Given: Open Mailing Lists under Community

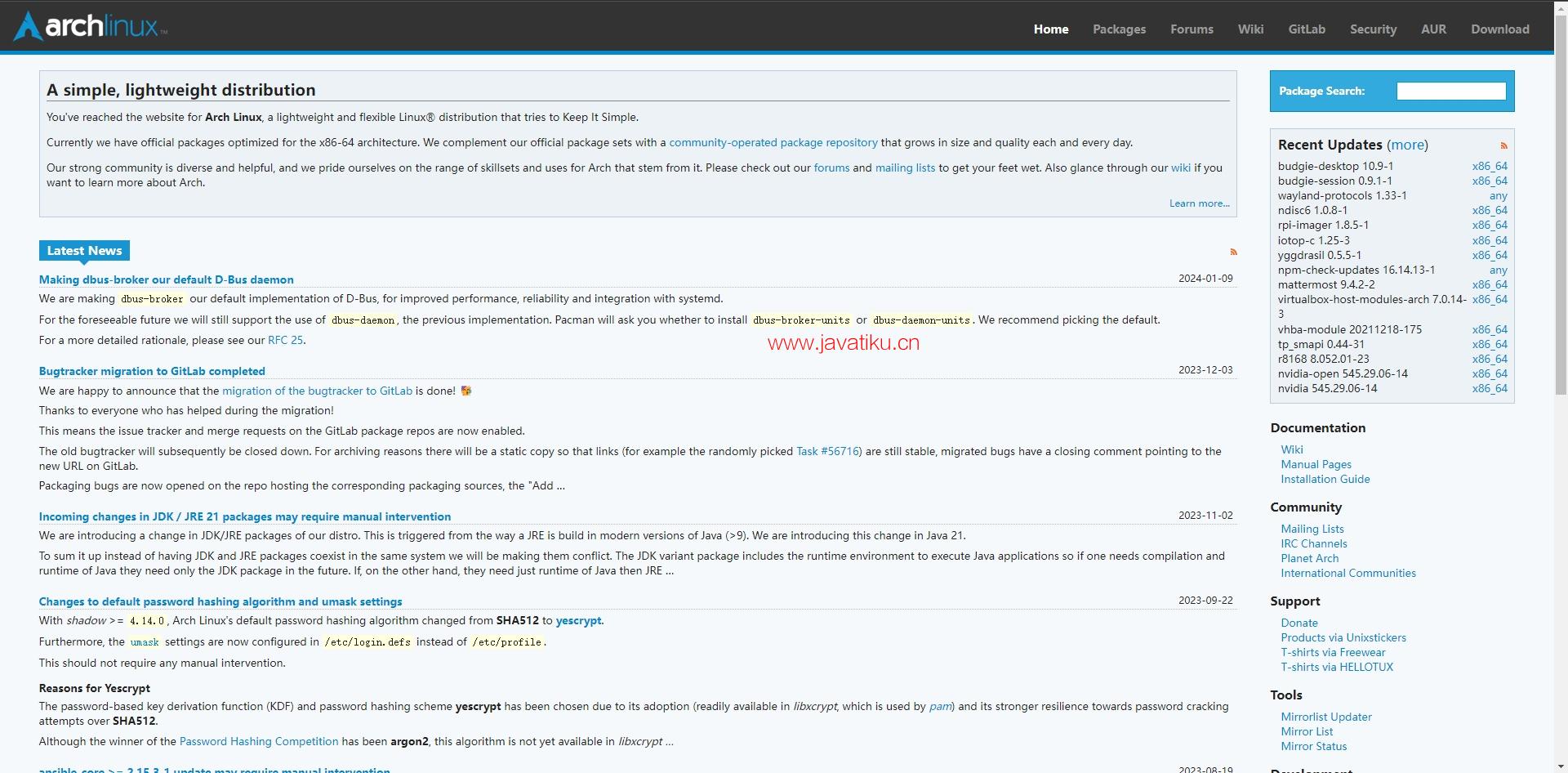Looking at the screenshot, I should tap(1312, 529).
